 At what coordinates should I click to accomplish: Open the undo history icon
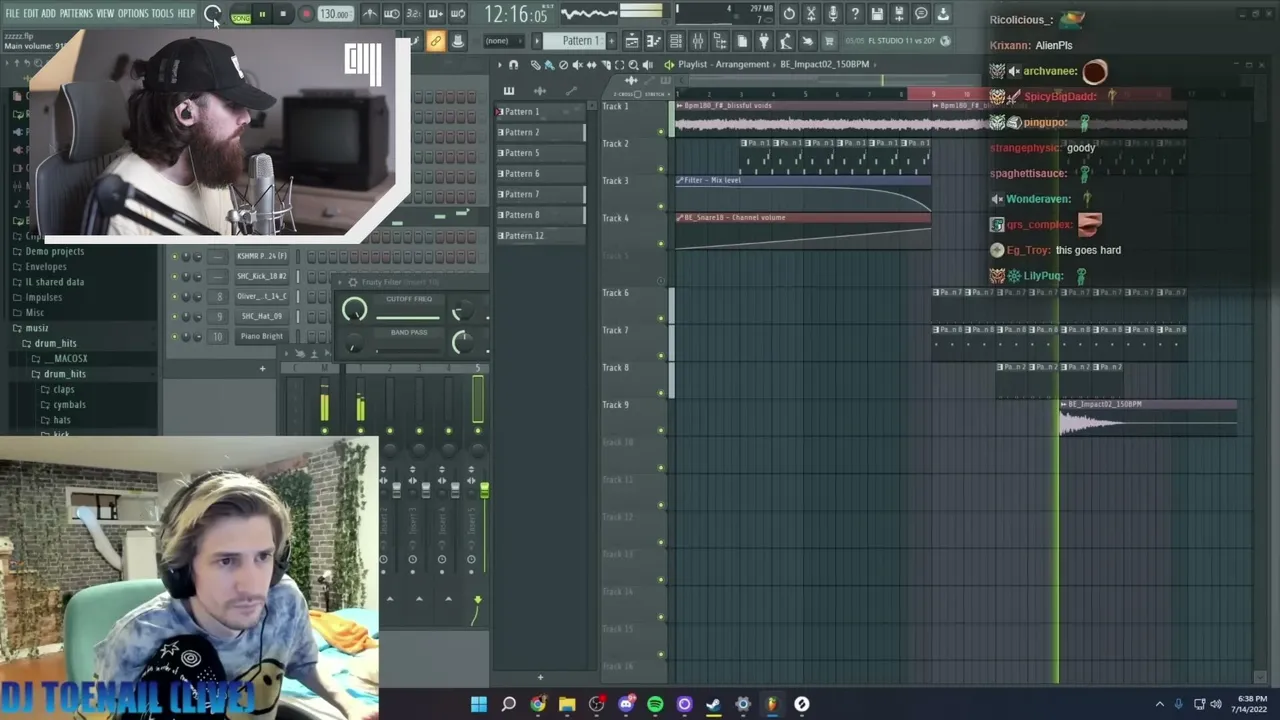point(789,14)
